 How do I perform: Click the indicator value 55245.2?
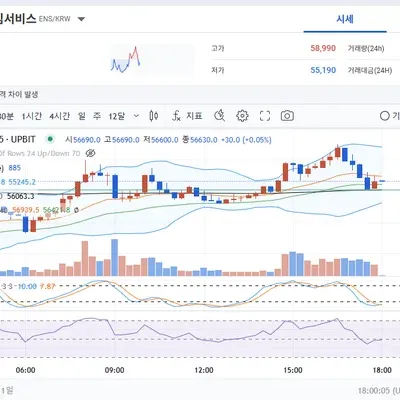pos(22,182)
